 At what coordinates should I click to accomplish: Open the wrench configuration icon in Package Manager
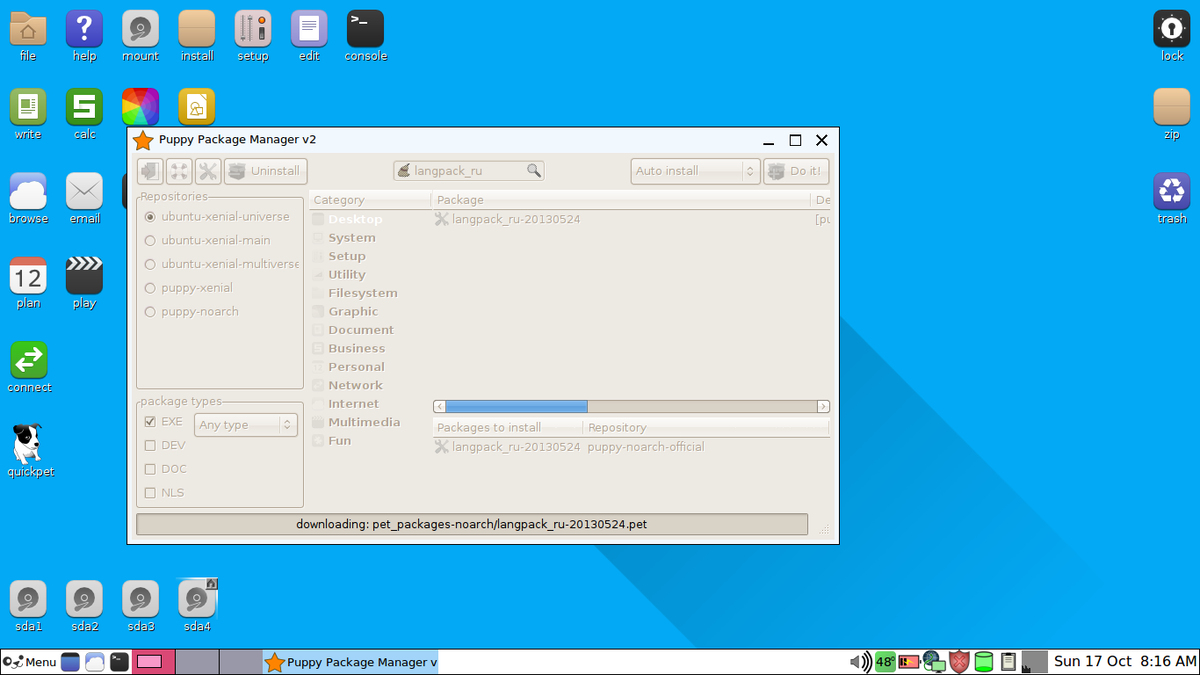(208, 171)
